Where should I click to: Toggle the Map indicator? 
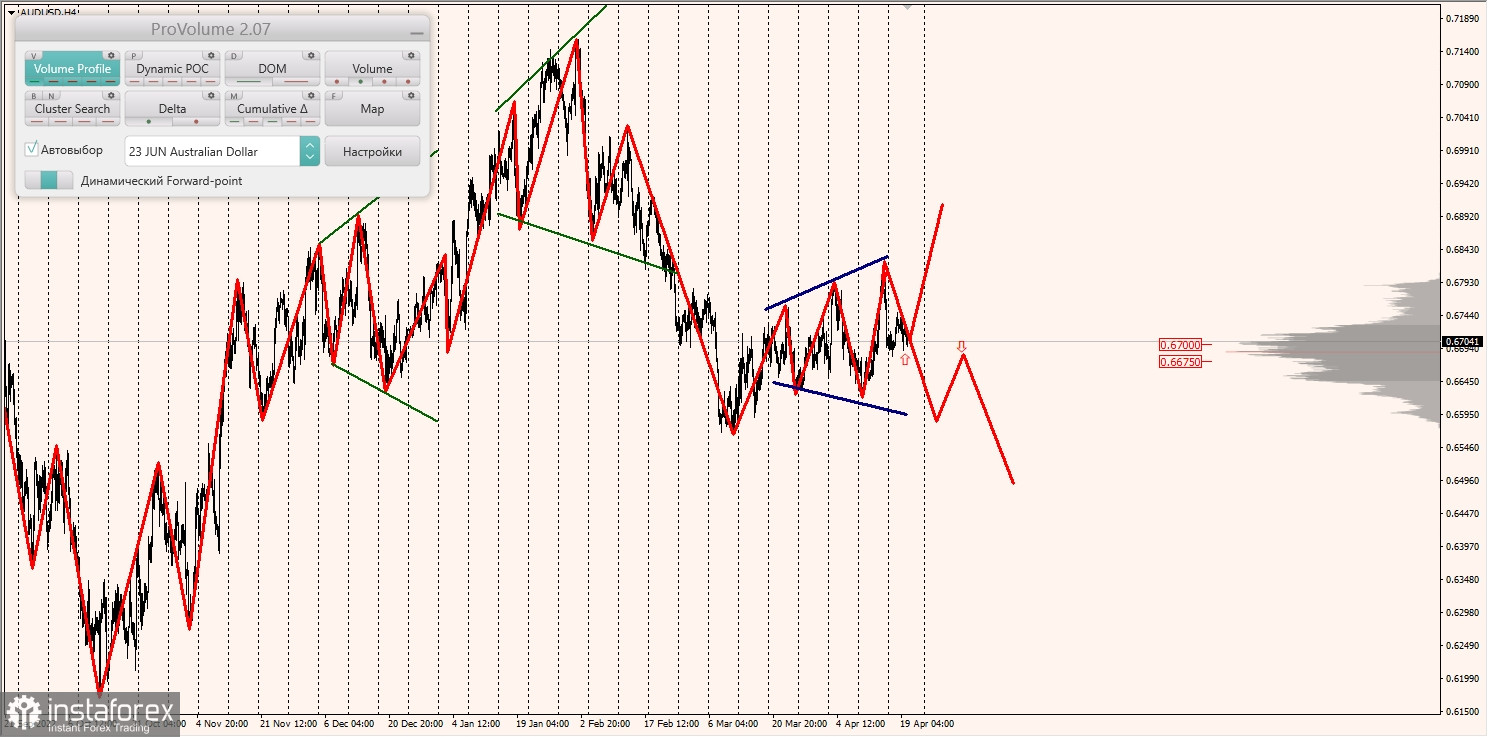coord(372,108)
